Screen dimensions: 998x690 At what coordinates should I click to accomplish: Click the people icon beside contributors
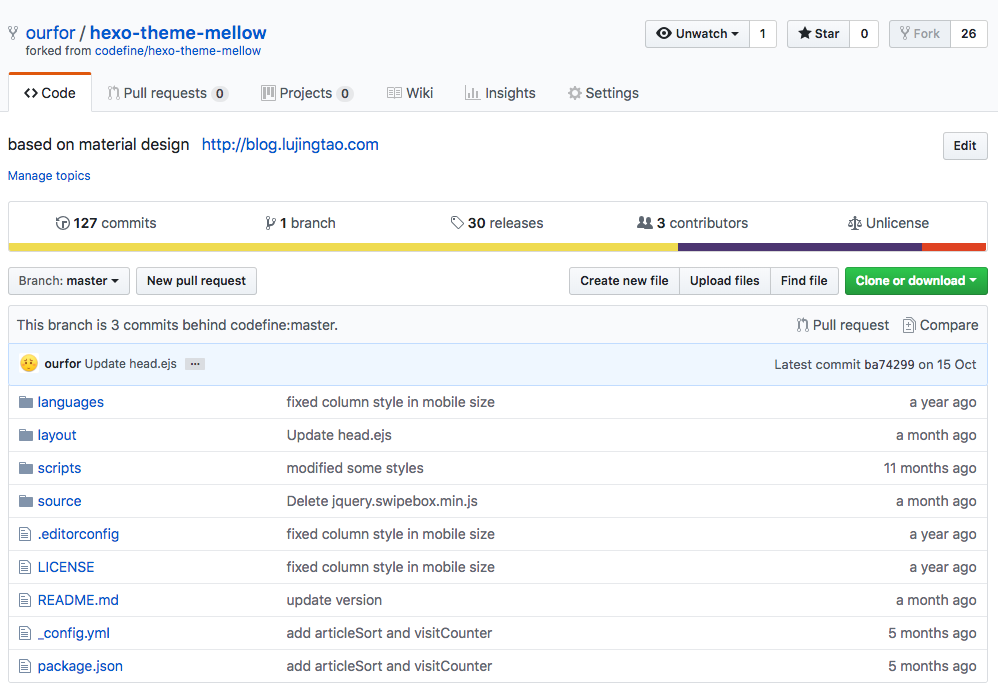645,223
